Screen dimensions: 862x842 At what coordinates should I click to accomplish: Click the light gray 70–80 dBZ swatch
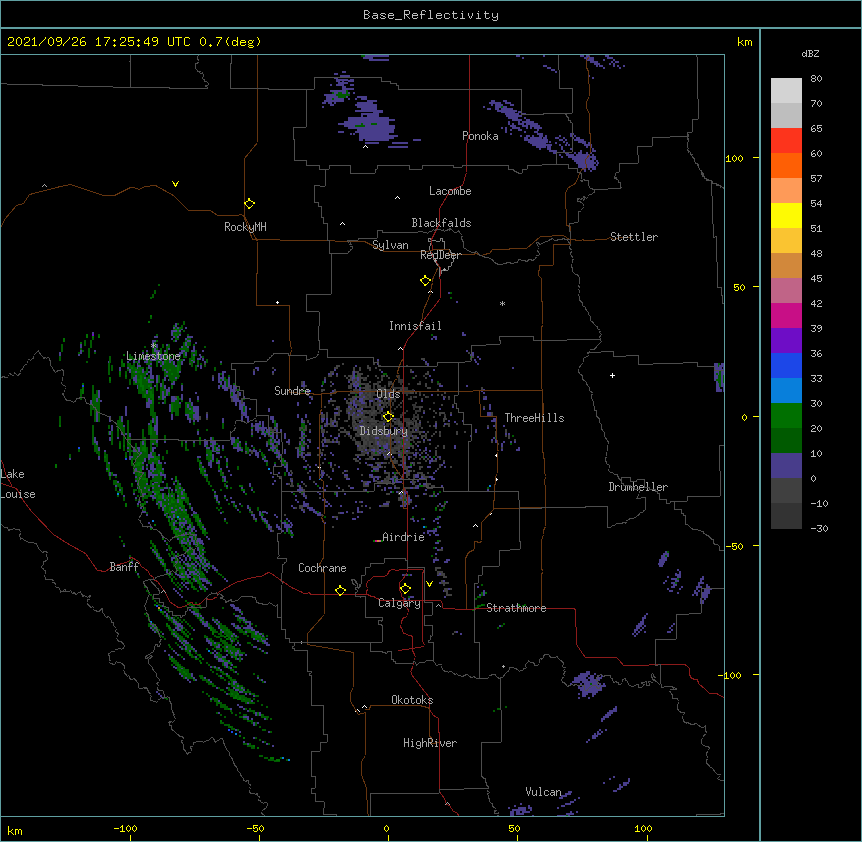tap(786, 91)
